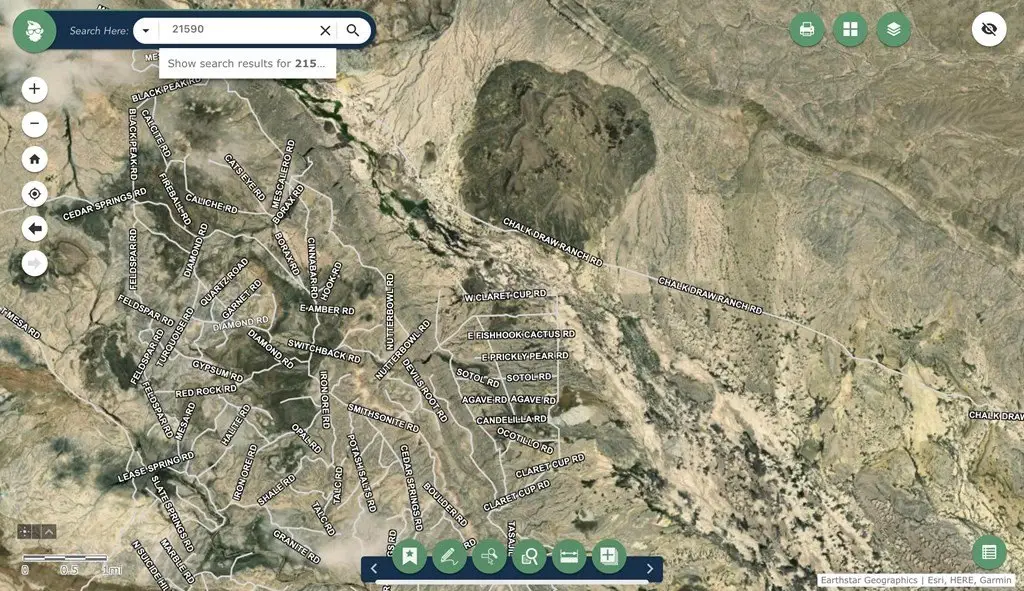Advance toolbar with right chevron

coord(650,569)
